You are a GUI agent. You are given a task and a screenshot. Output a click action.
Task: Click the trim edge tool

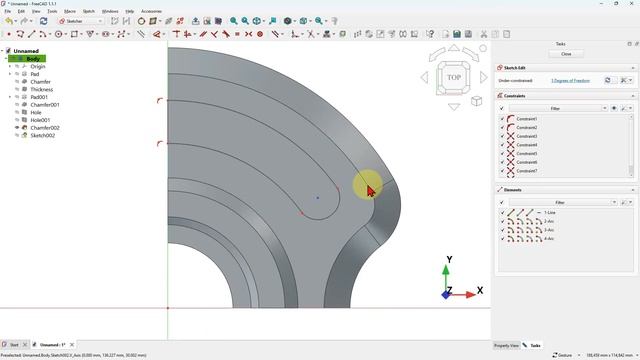(x=311, y=34)
